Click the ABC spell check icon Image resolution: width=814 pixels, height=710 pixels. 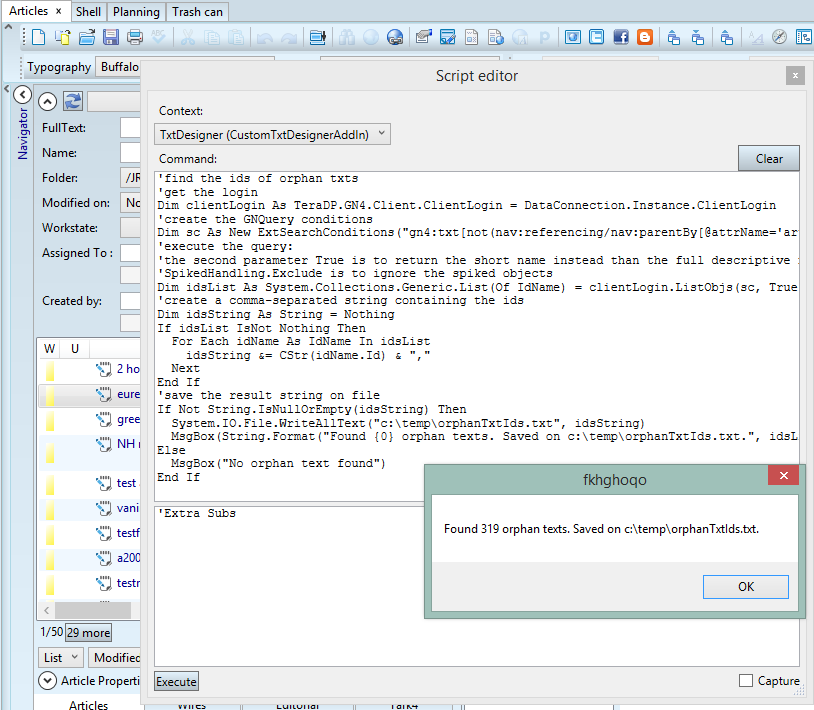tap(159, 37)
